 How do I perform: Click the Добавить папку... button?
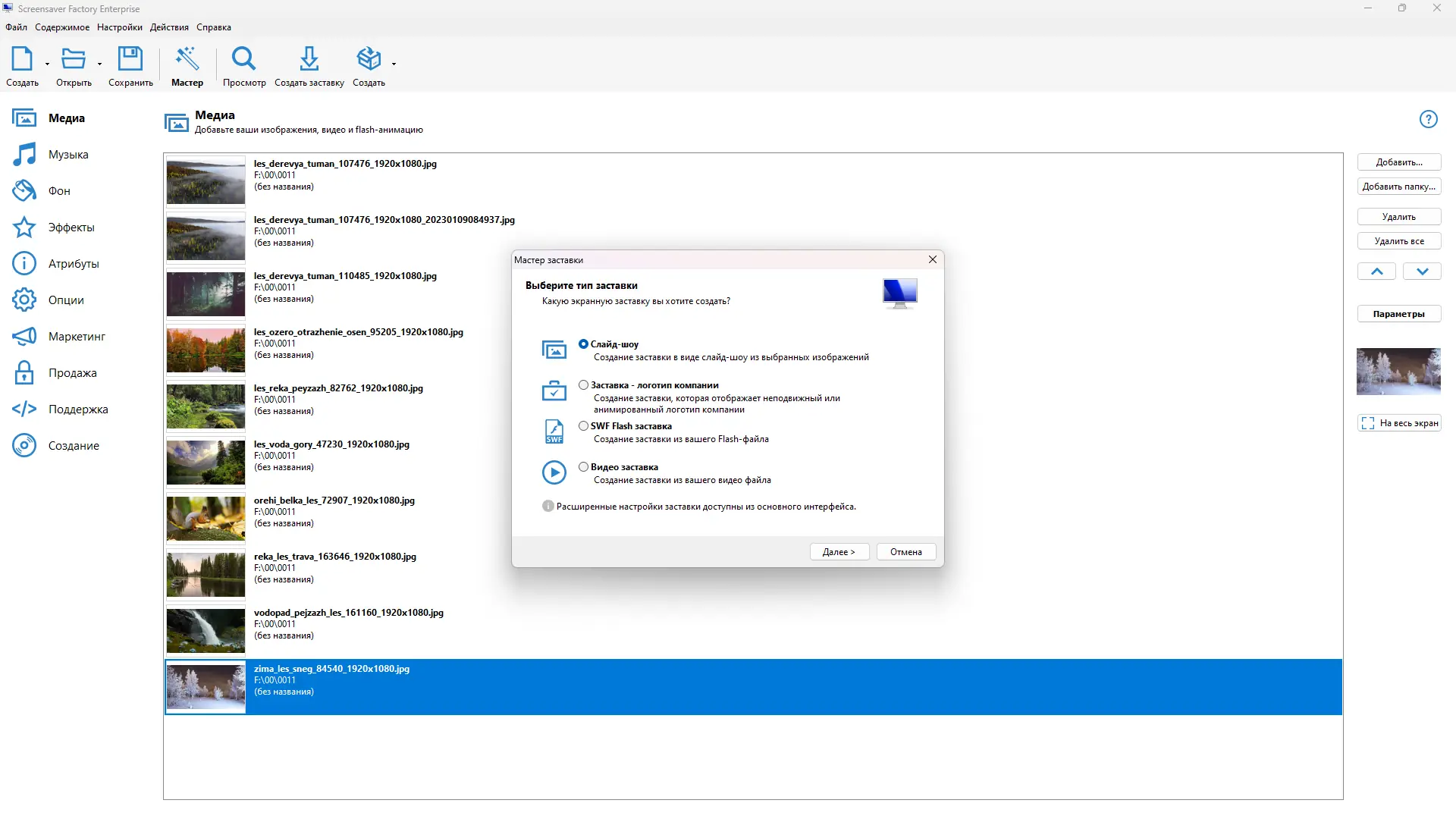pyautogui.click(x=1398, y=187)
